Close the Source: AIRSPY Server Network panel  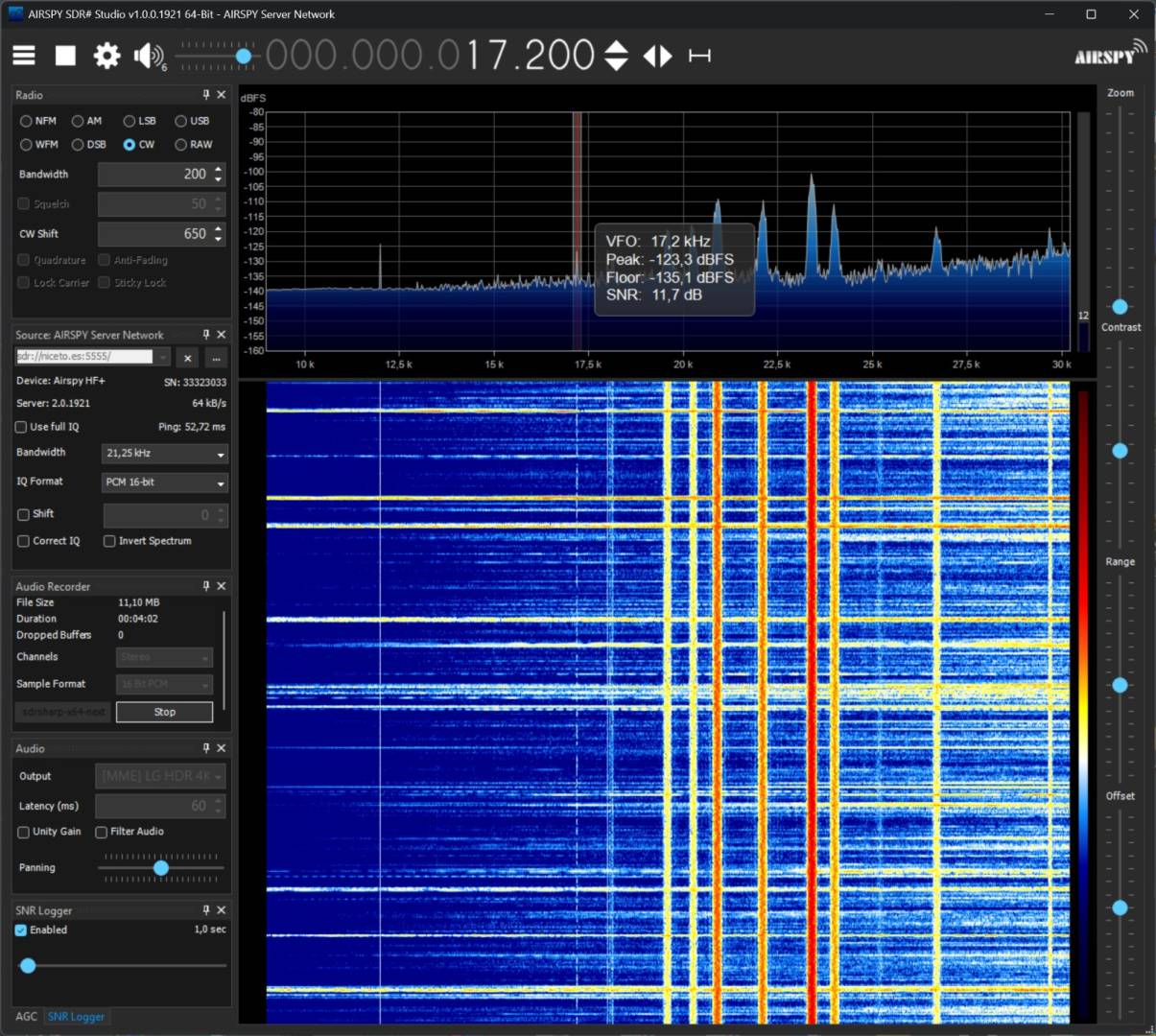pos(222,335)
